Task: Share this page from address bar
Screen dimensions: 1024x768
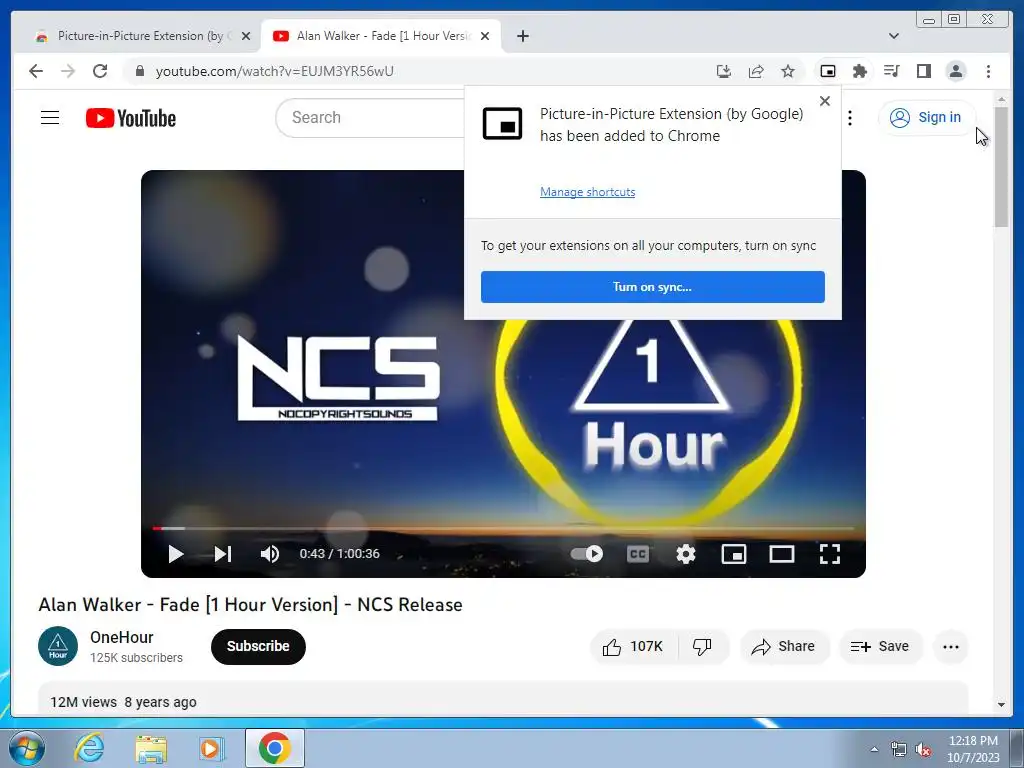Action: 756,71
